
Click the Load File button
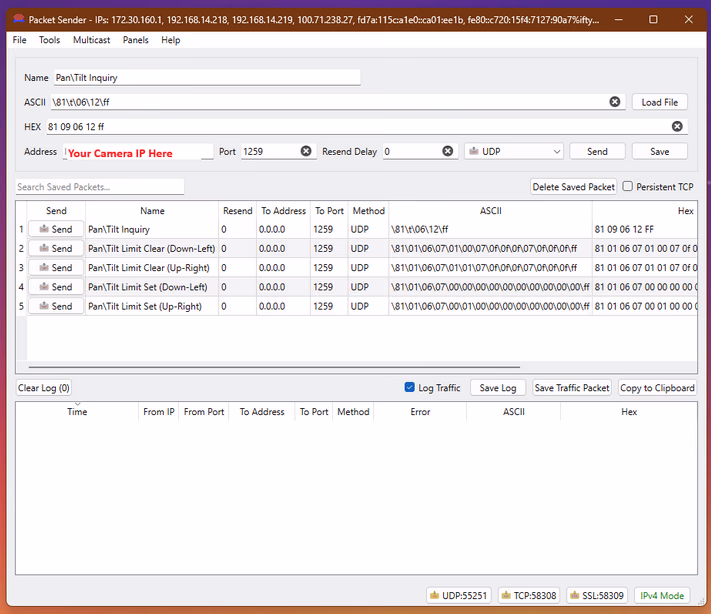coord(659,102)
